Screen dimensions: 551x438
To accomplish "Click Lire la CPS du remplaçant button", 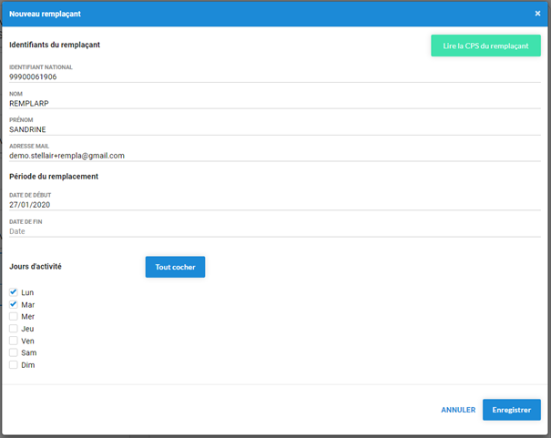I will click(486, 46).
